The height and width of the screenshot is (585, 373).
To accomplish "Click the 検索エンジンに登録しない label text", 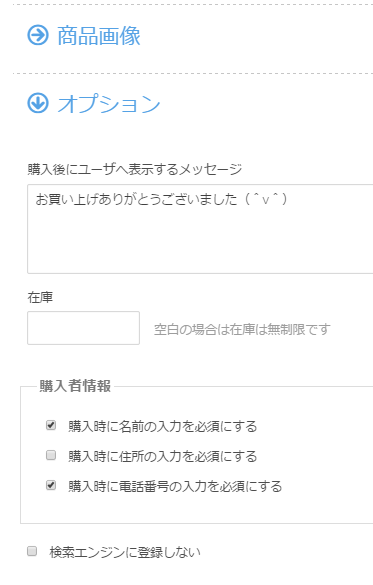I will (125, 552).
